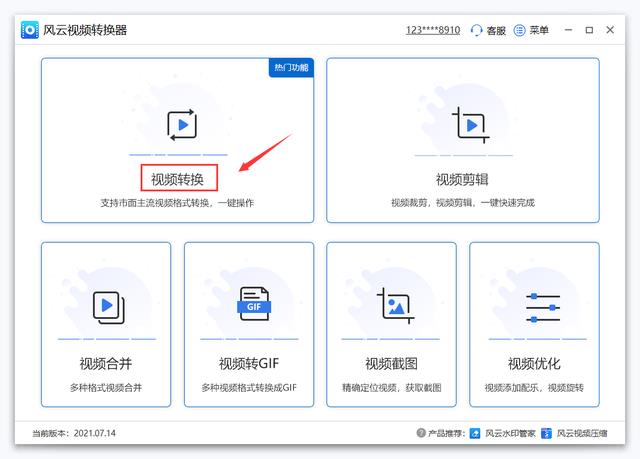Open the 风云视频压缩 link

click(x=582, y=433)
